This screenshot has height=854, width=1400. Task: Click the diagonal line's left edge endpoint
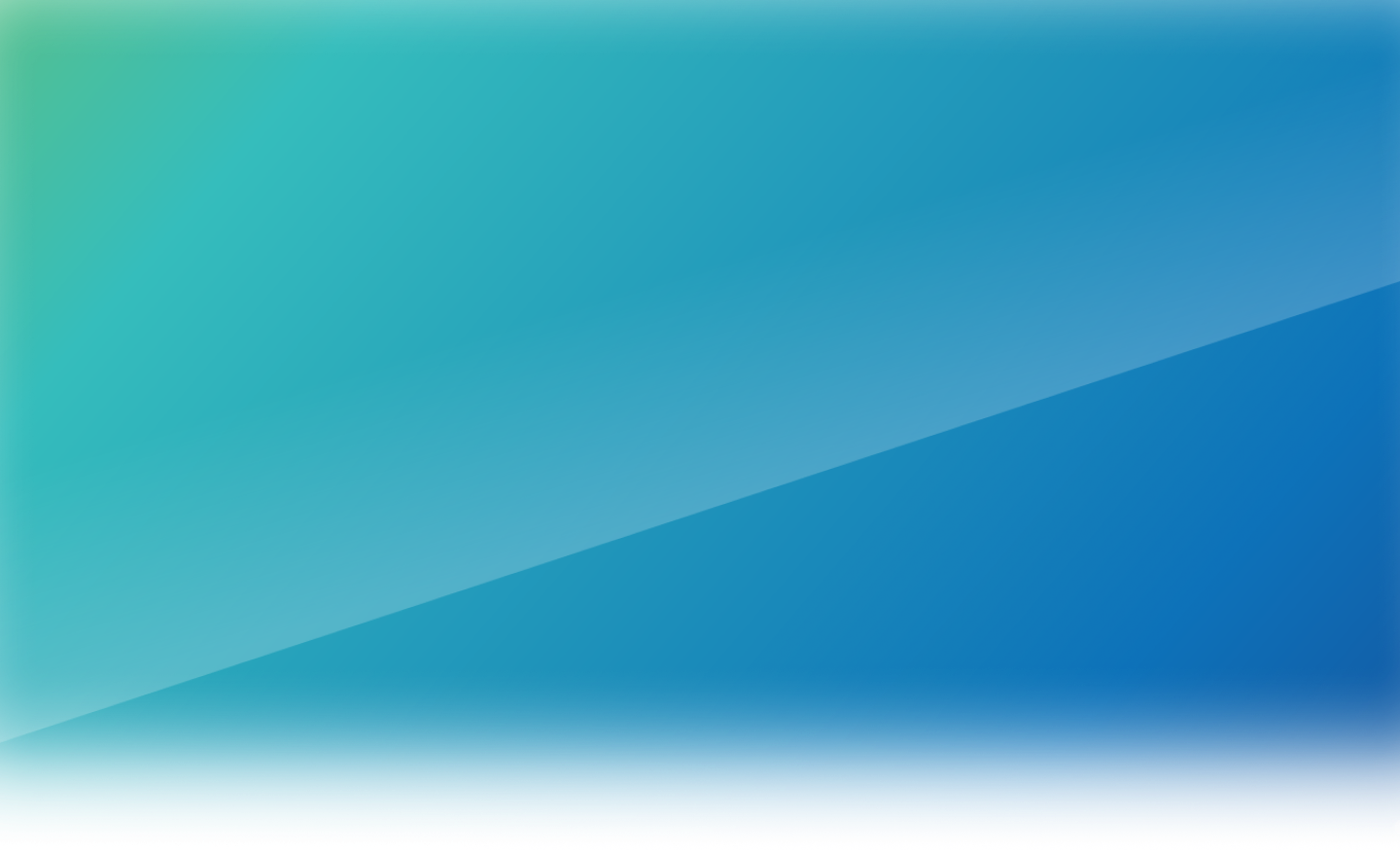tap(2, 743)
